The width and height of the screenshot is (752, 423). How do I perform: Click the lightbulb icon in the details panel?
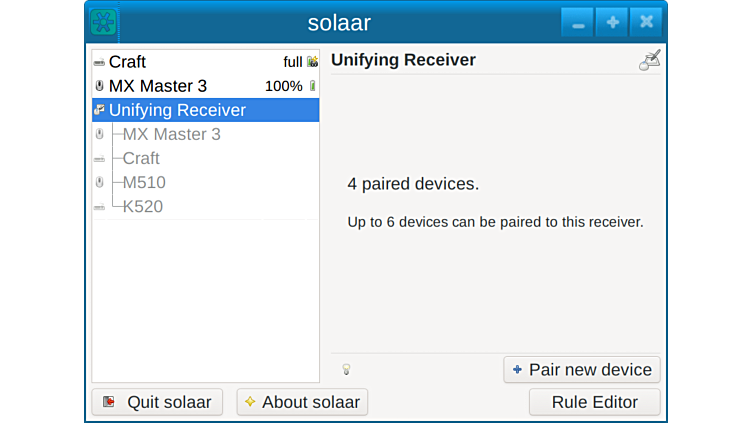coord(346,369)
